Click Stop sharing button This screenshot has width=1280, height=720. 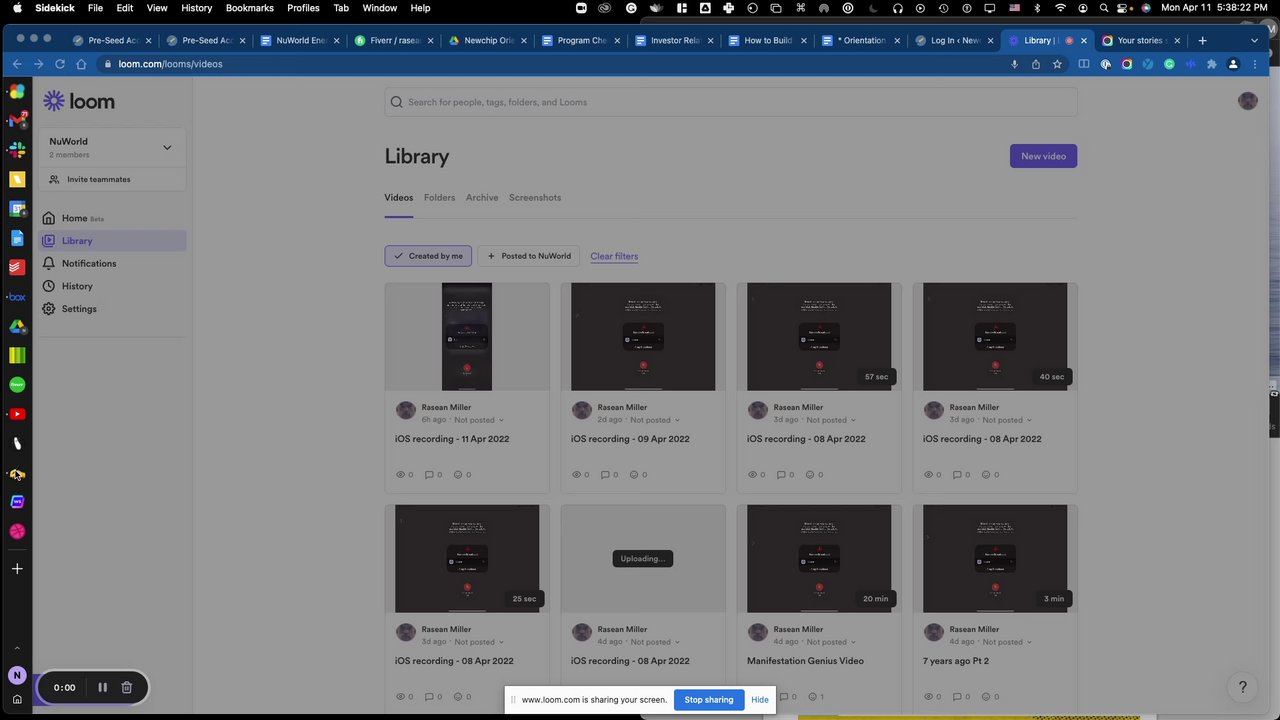click(x=708, y=700)
